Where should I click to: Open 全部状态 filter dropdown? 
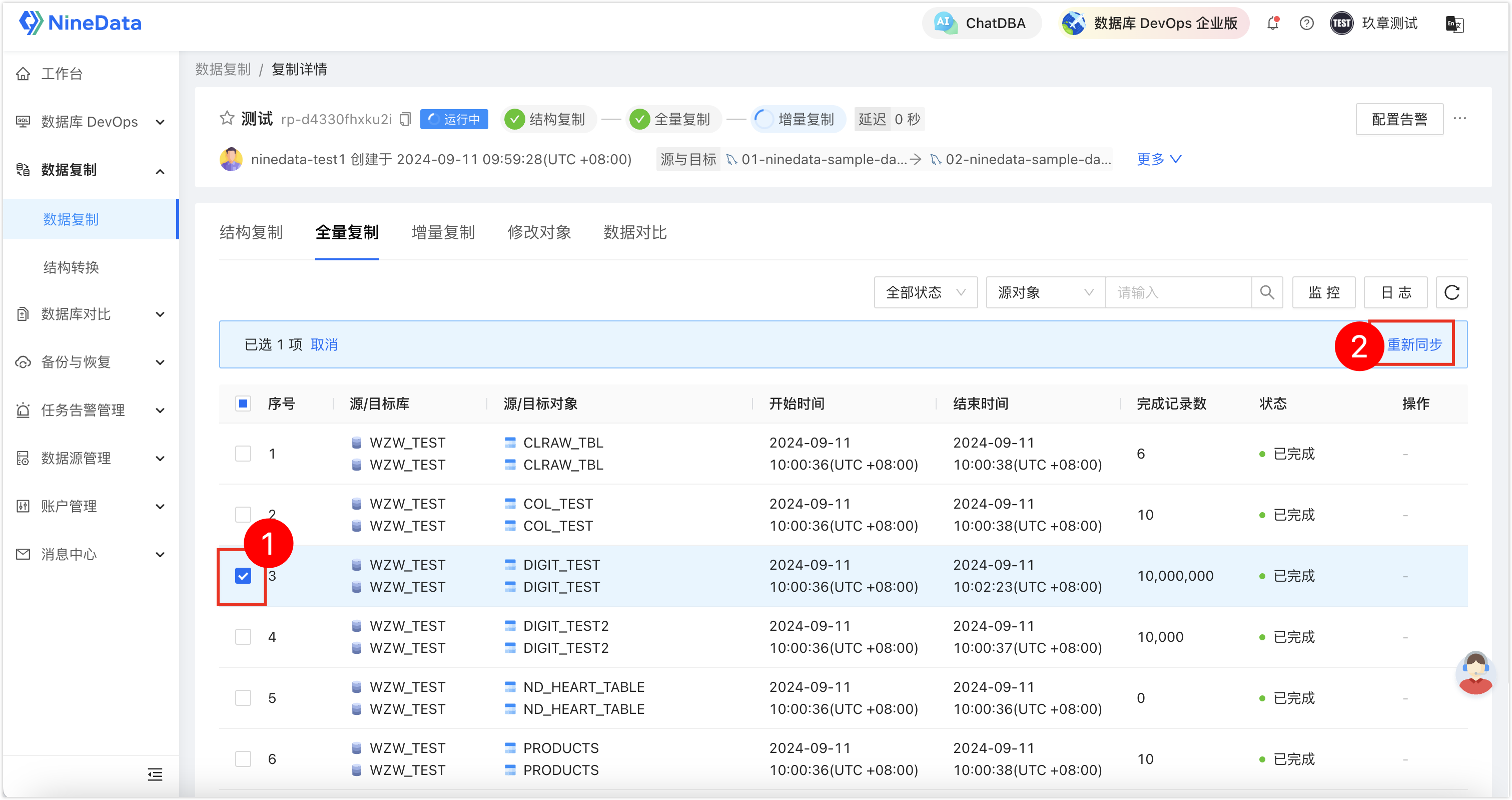(x=925, y=292)
